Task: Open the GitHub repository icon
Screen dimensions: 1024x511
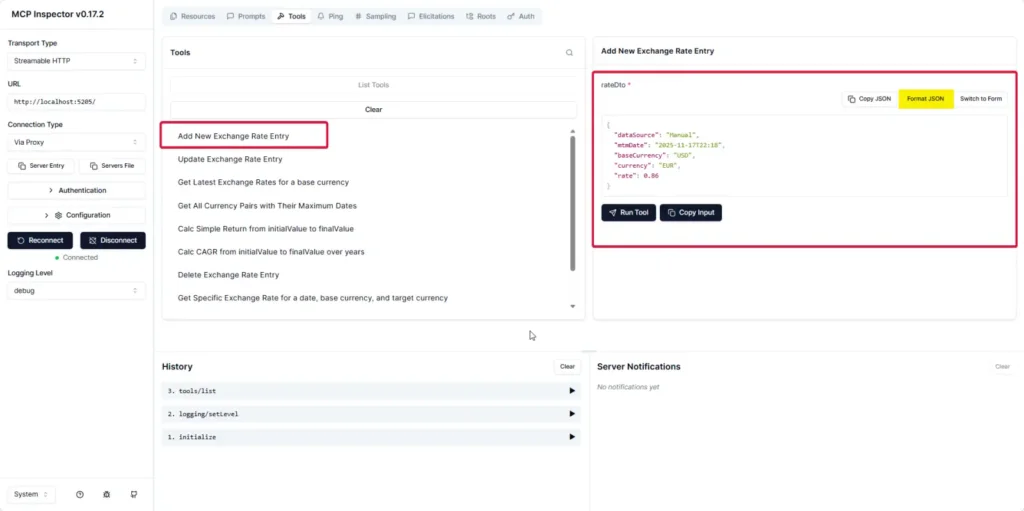Action: [133, 494]
